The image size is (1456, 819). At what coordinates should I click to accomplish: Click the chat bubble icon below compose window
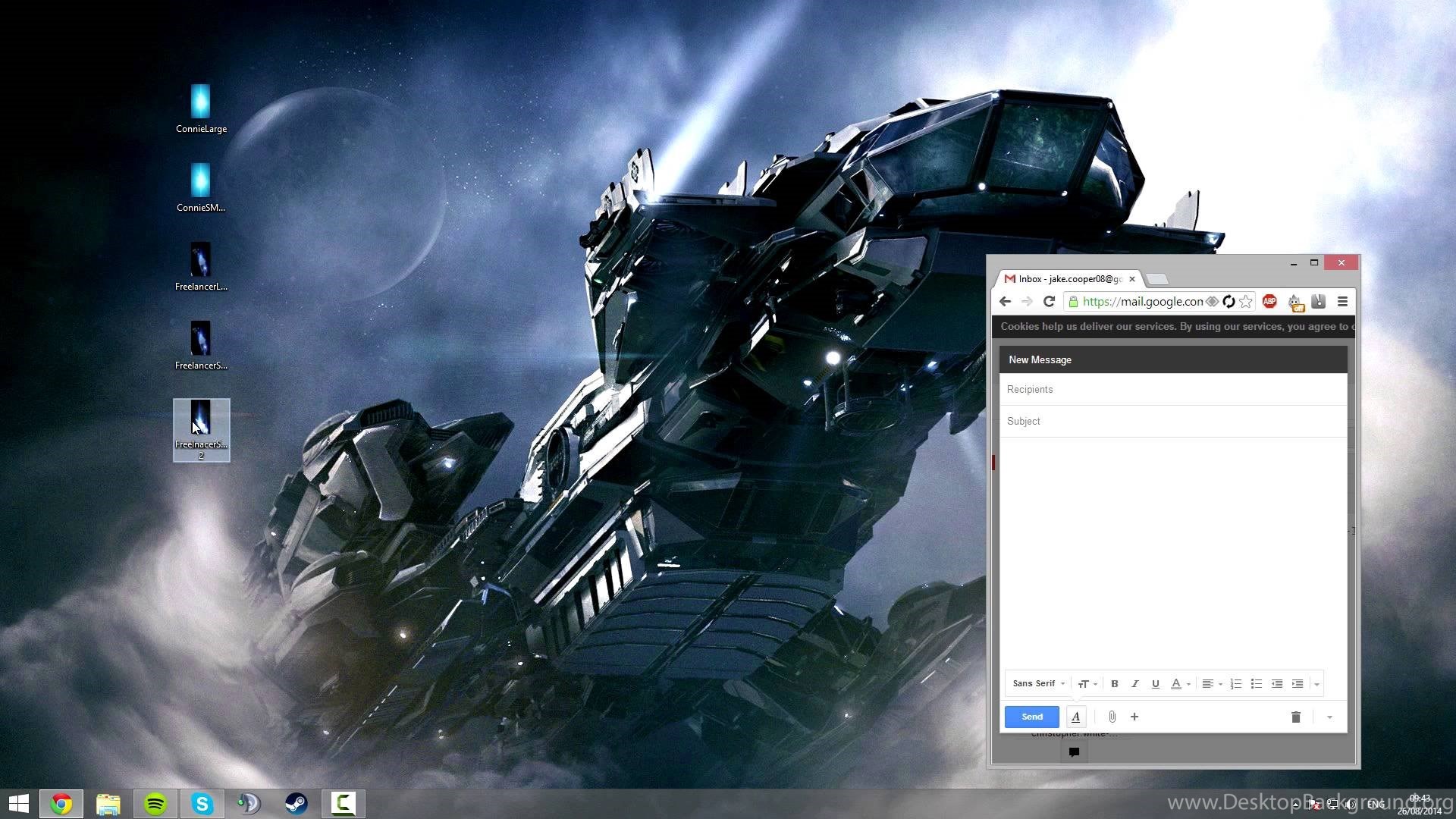(x=1074, y=752)
